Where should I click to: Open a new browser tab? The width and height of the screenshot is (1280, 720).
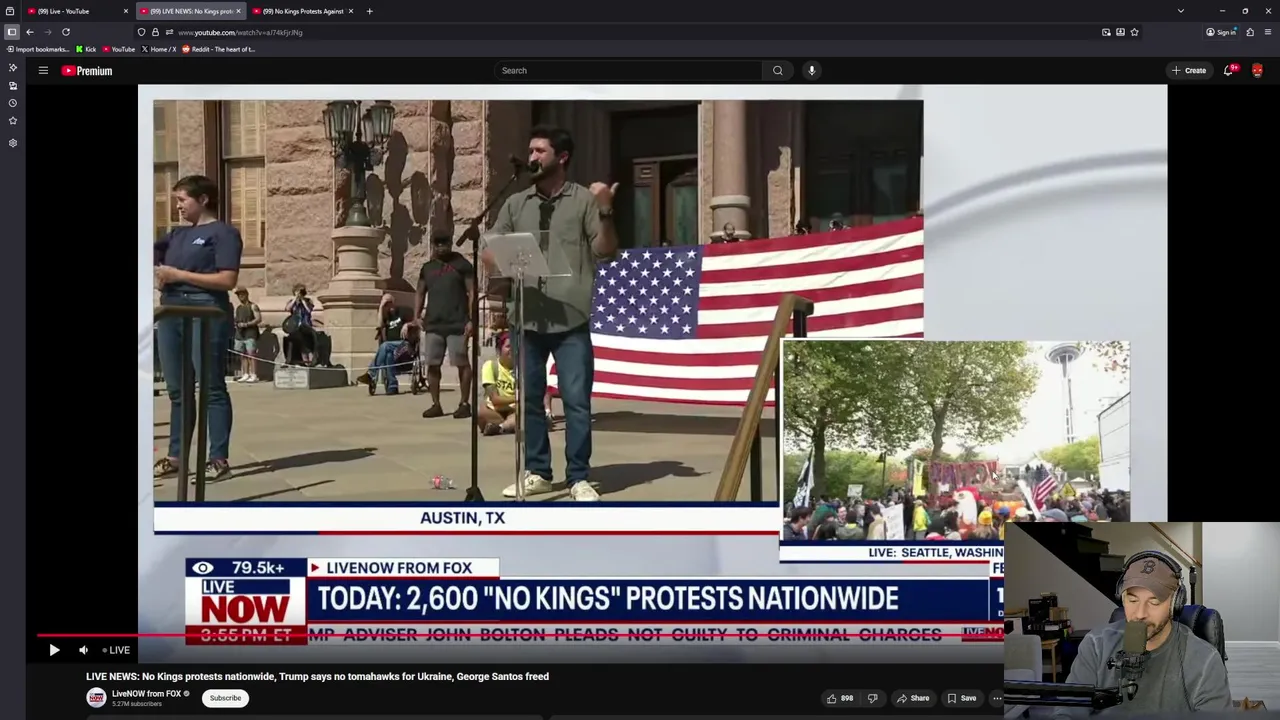pos(369,11)
